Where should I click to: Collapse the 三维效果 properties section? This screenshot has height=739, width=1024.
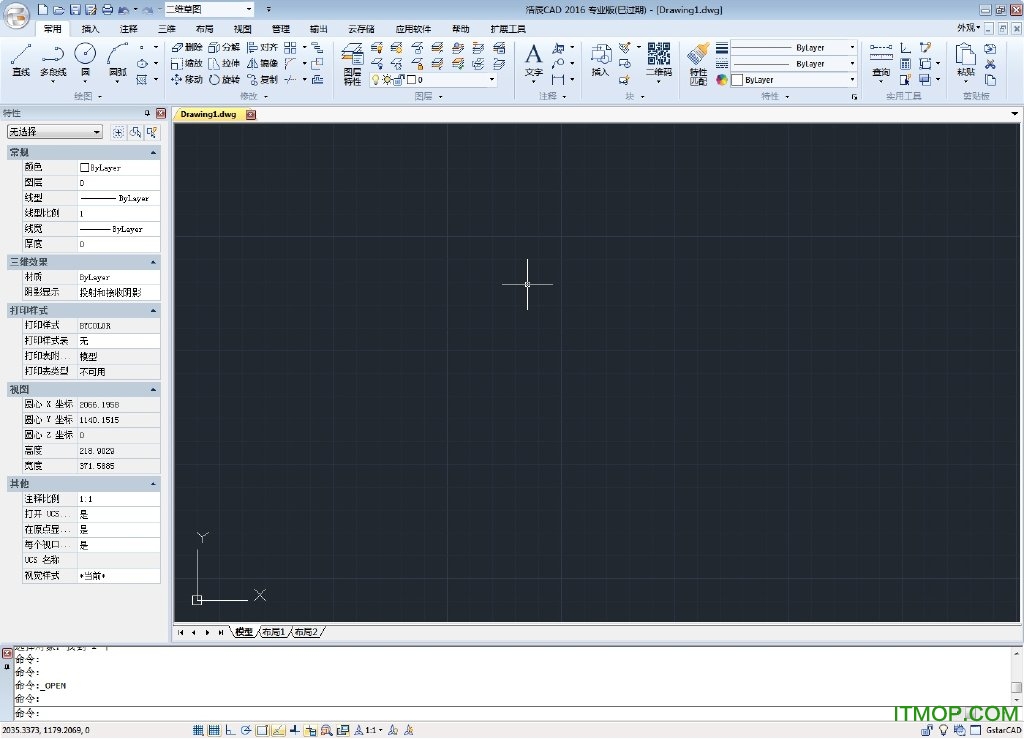tap(153, 261)
